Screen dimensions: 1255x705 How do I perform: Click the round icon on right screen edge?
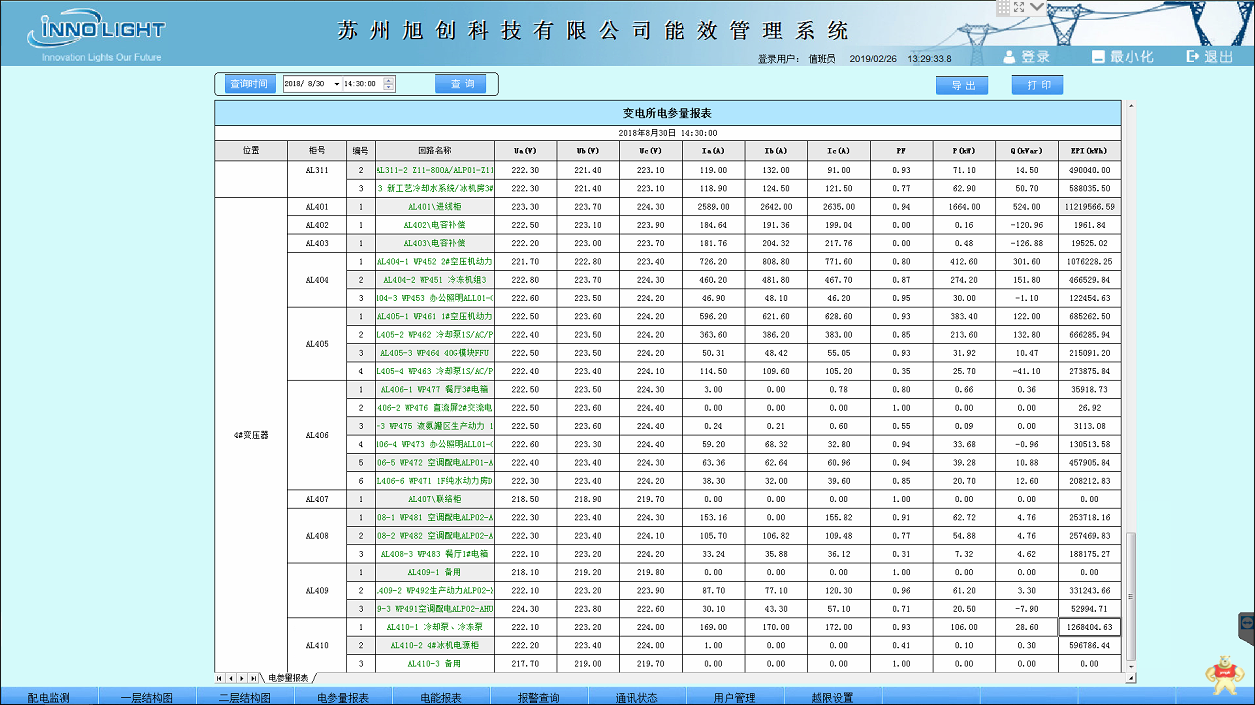coord(1247,622)
